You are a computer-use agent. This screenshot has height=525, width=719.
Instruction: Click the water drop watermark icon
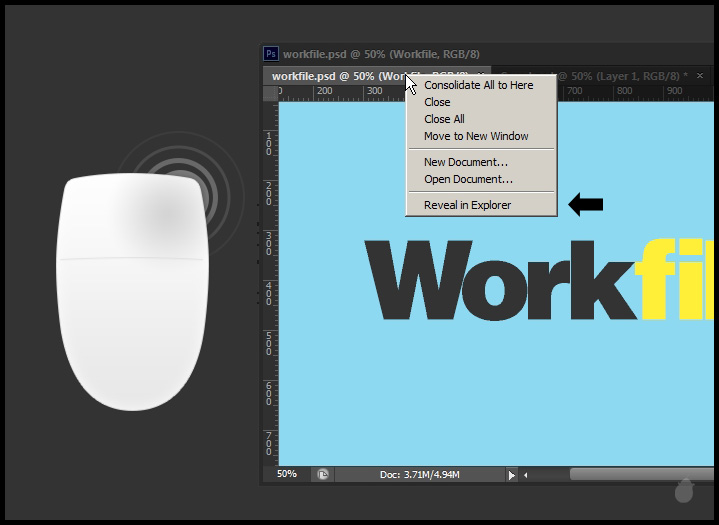click(x=685, y=490)
